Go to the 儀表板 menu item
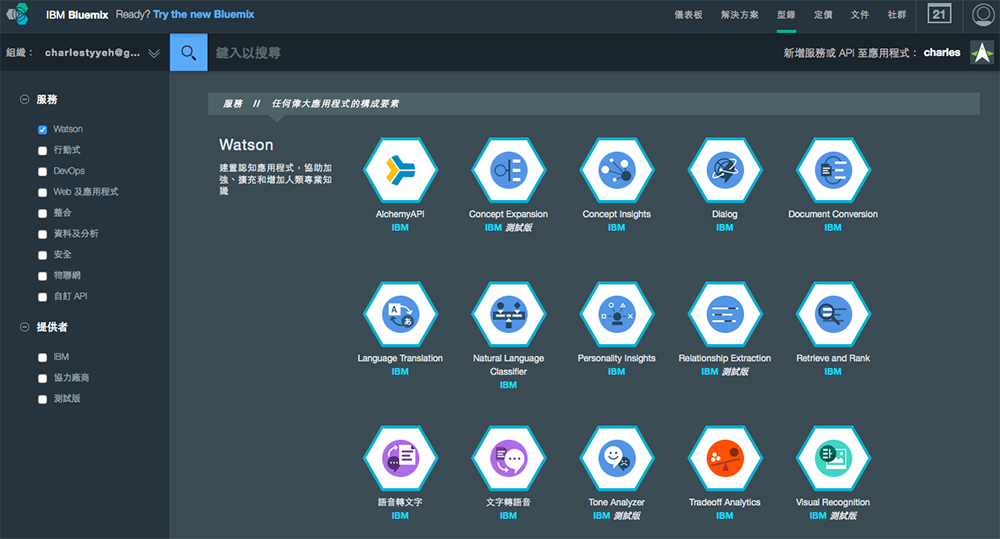The image size is (1000, 539). click(689, 15)
